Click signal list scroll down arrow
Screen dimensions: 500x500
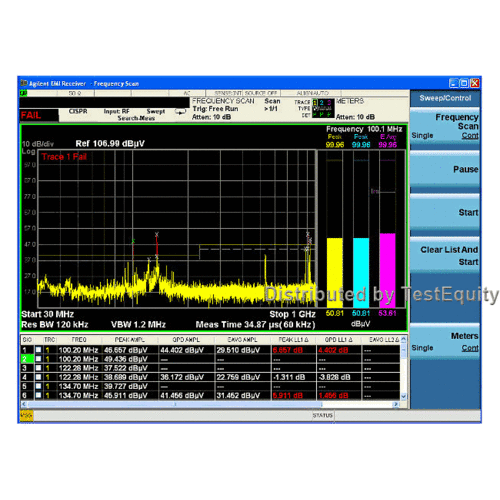pyautogui.click(x=404, y=396)
